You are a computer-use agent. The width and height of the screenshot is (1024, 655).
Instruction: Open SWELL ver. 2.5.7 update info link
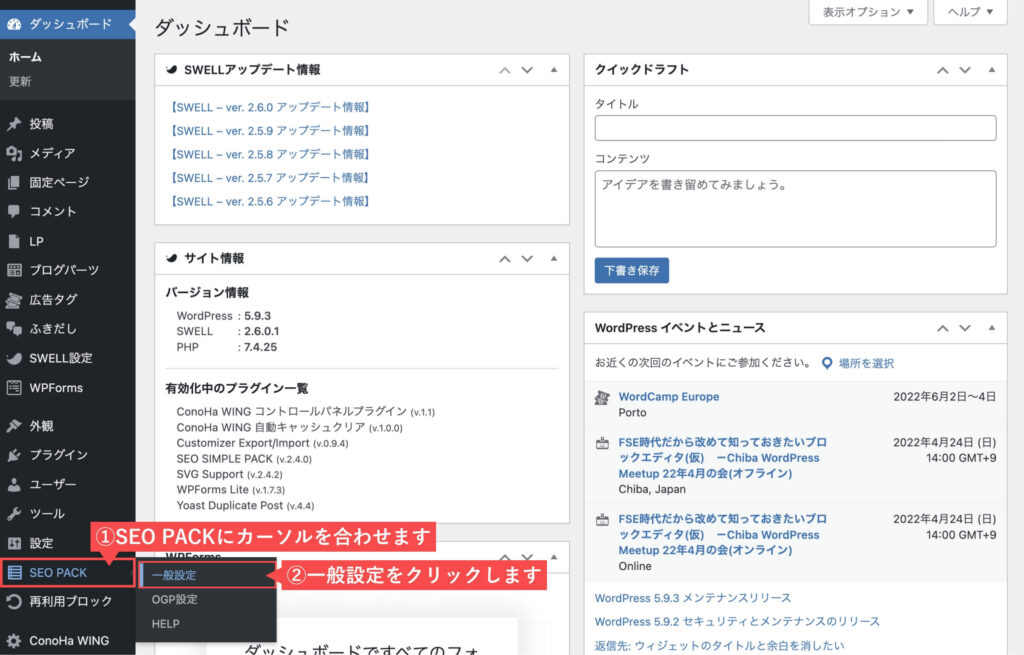click(270, 178)
